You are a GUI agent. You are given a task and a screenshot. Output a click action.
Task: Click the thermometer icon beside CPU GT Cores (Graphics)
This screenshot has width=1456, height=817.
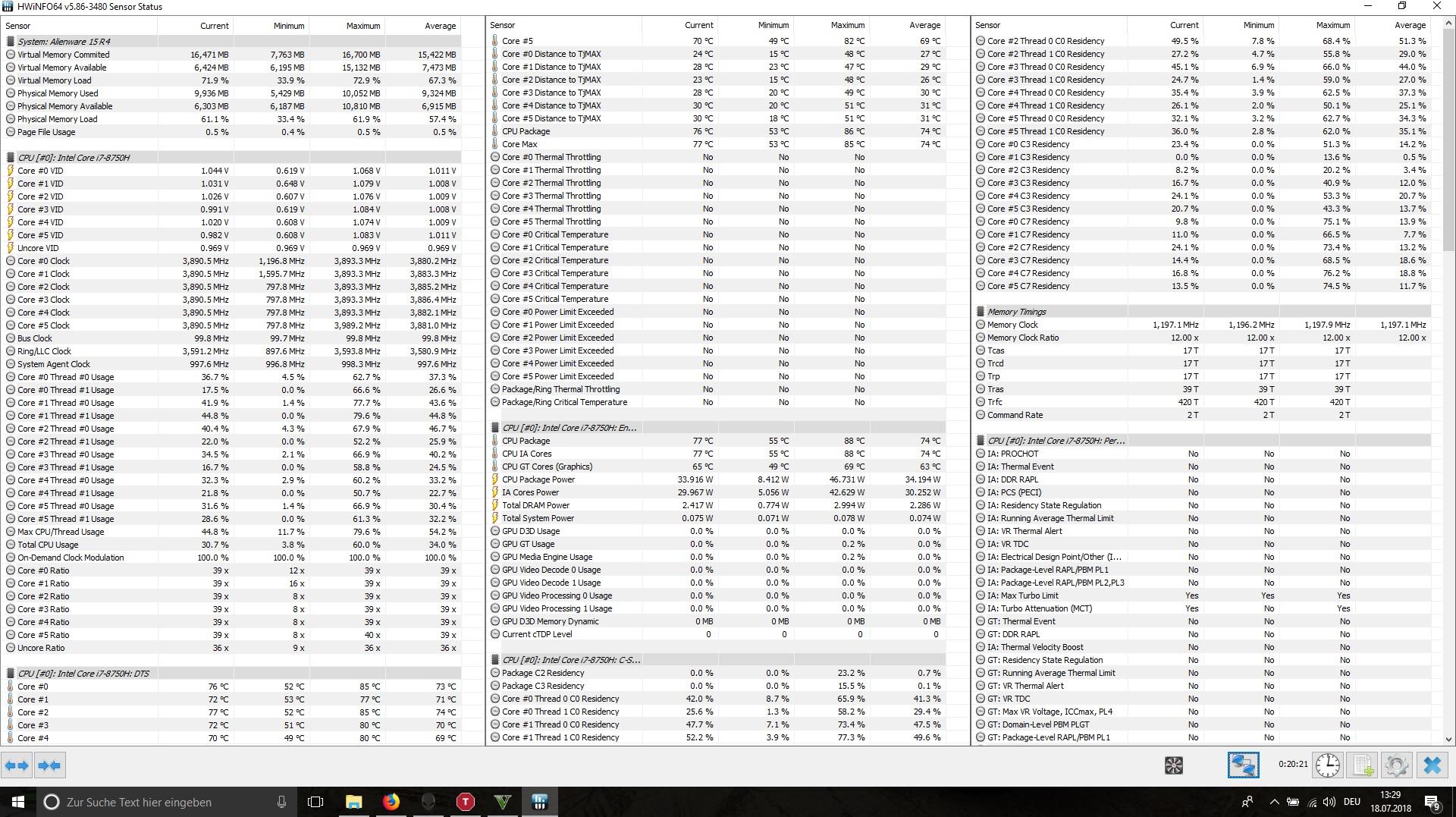pos(495,467)
